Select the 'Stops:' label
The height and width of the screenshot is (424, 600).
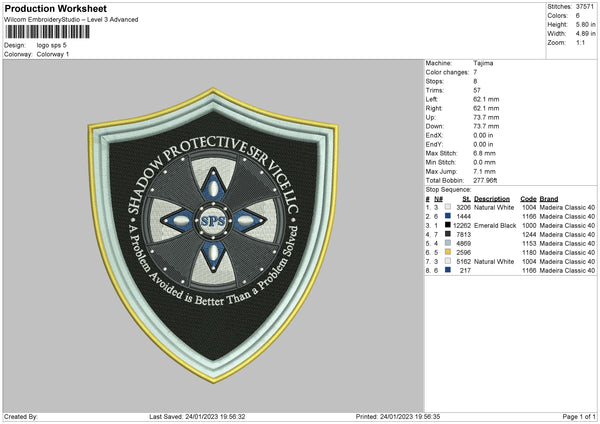tap(435, 81)
